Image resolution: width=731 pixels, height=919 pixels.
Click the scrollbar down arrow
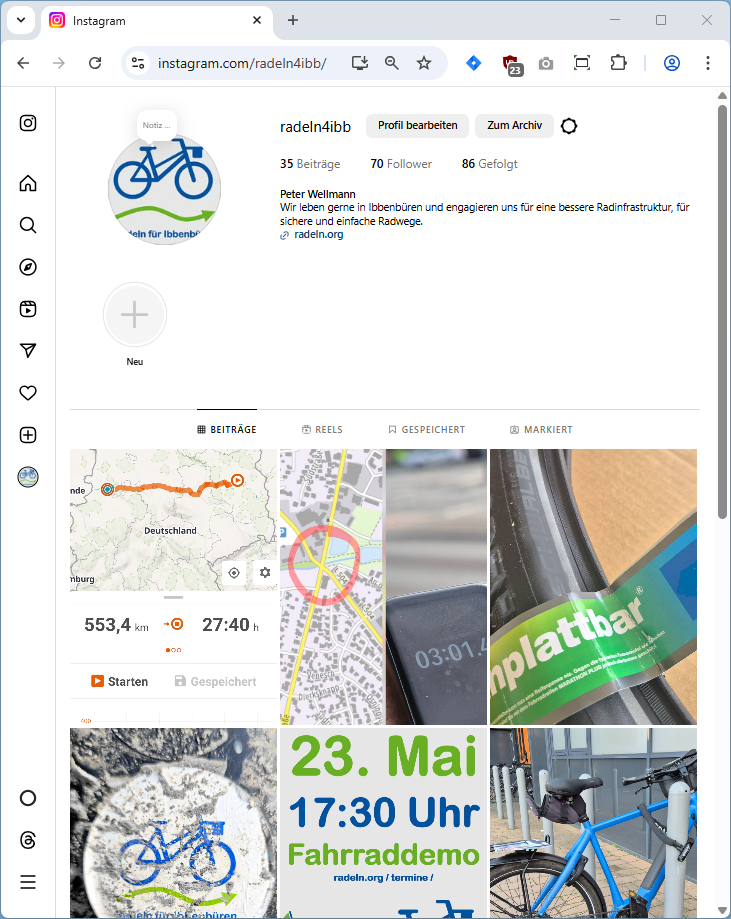tap(722, 910)
